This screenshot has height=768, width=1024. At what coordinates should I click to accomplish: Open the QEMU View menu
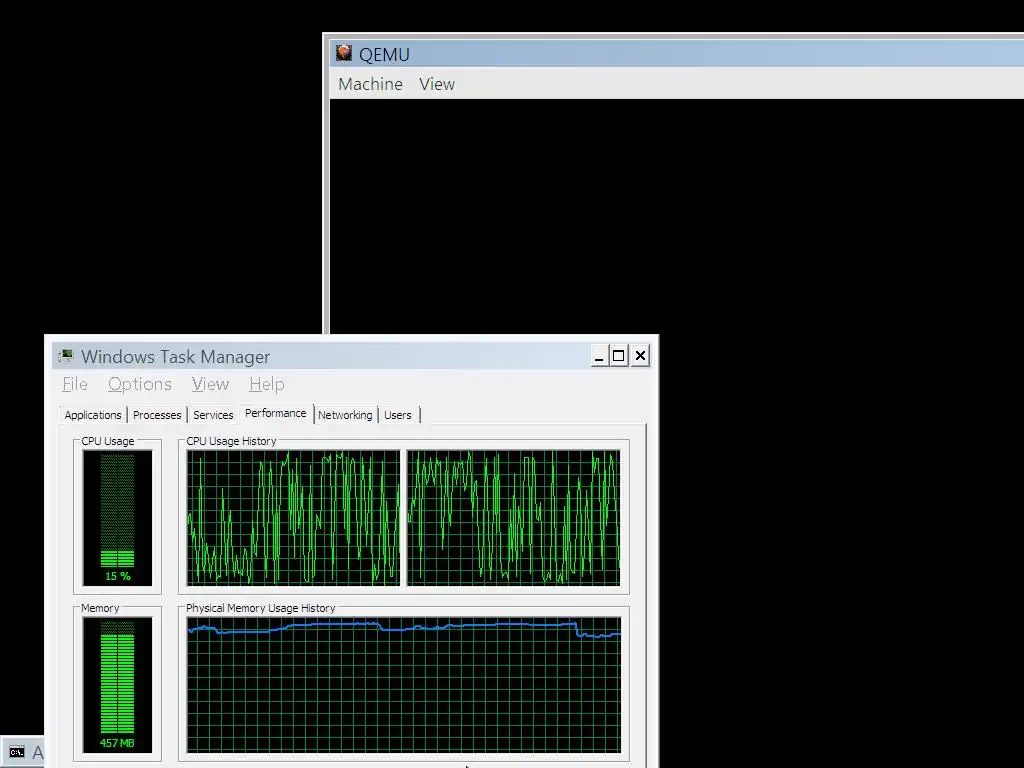point(437,84)
